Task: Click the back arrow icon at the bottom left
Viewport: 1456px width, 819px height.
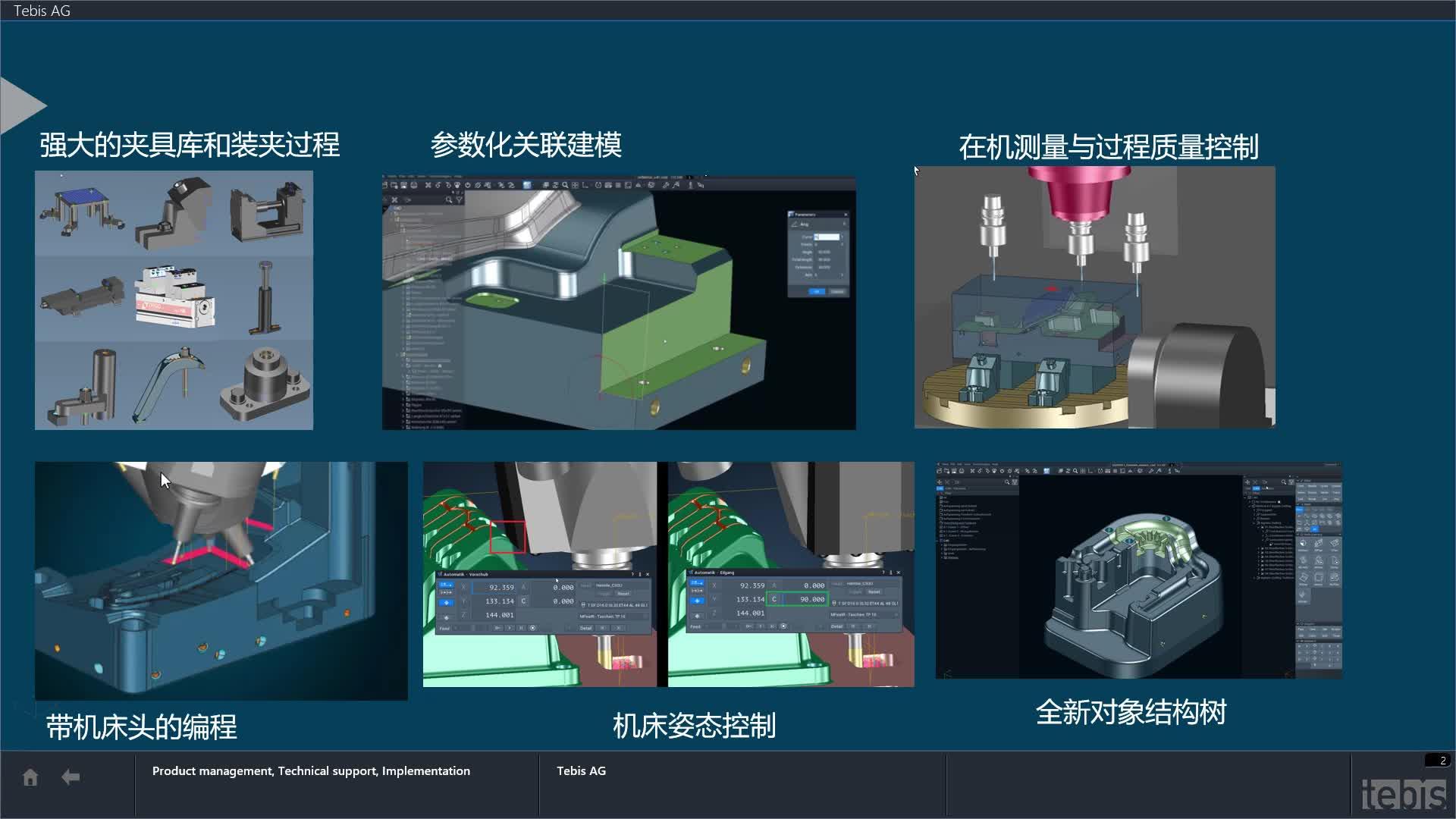Action: (x=71, y=777)
